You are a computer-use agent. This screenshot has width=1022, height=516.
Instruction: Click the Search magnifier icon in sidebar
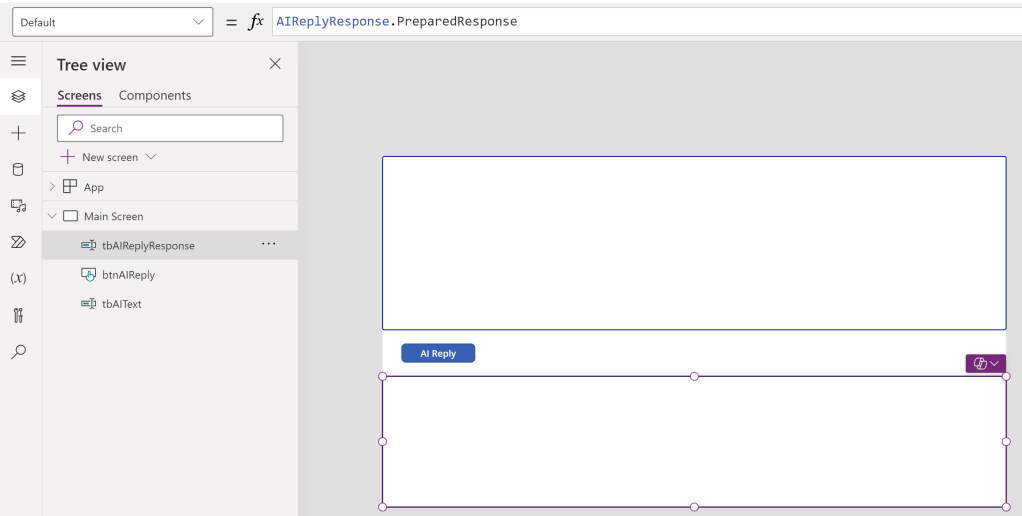click(18, 352)
